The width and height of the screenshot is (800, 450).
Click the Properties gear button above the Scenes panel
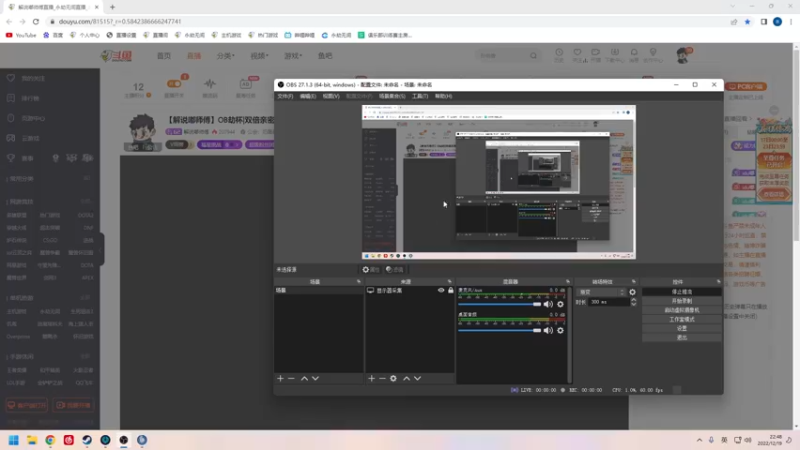[x=371, y=269]
